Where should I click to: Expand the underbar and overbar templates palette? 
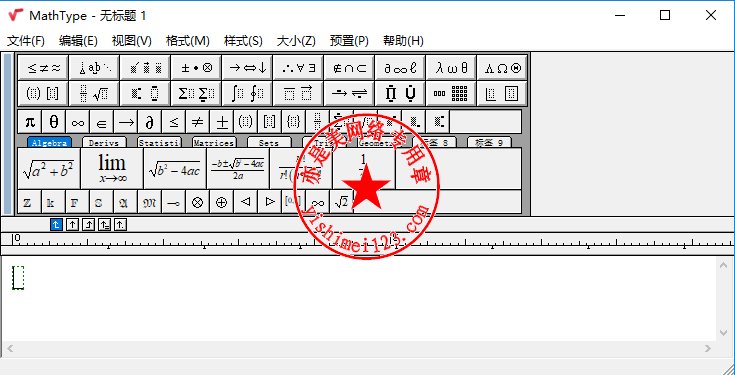(x=298, y=94)
